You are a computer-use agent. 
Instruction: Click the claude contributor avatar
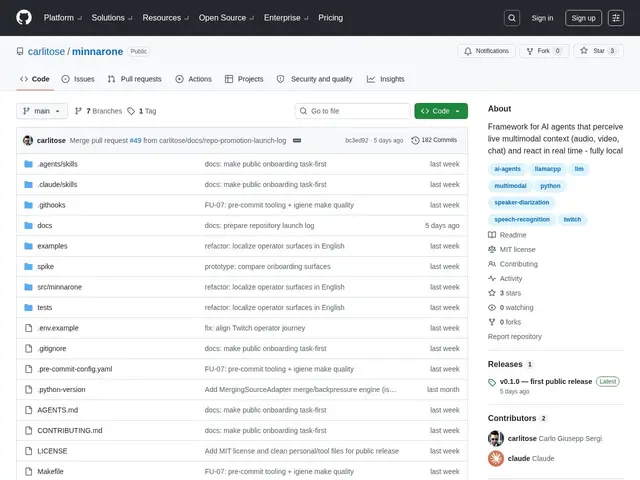coord(496,458)
